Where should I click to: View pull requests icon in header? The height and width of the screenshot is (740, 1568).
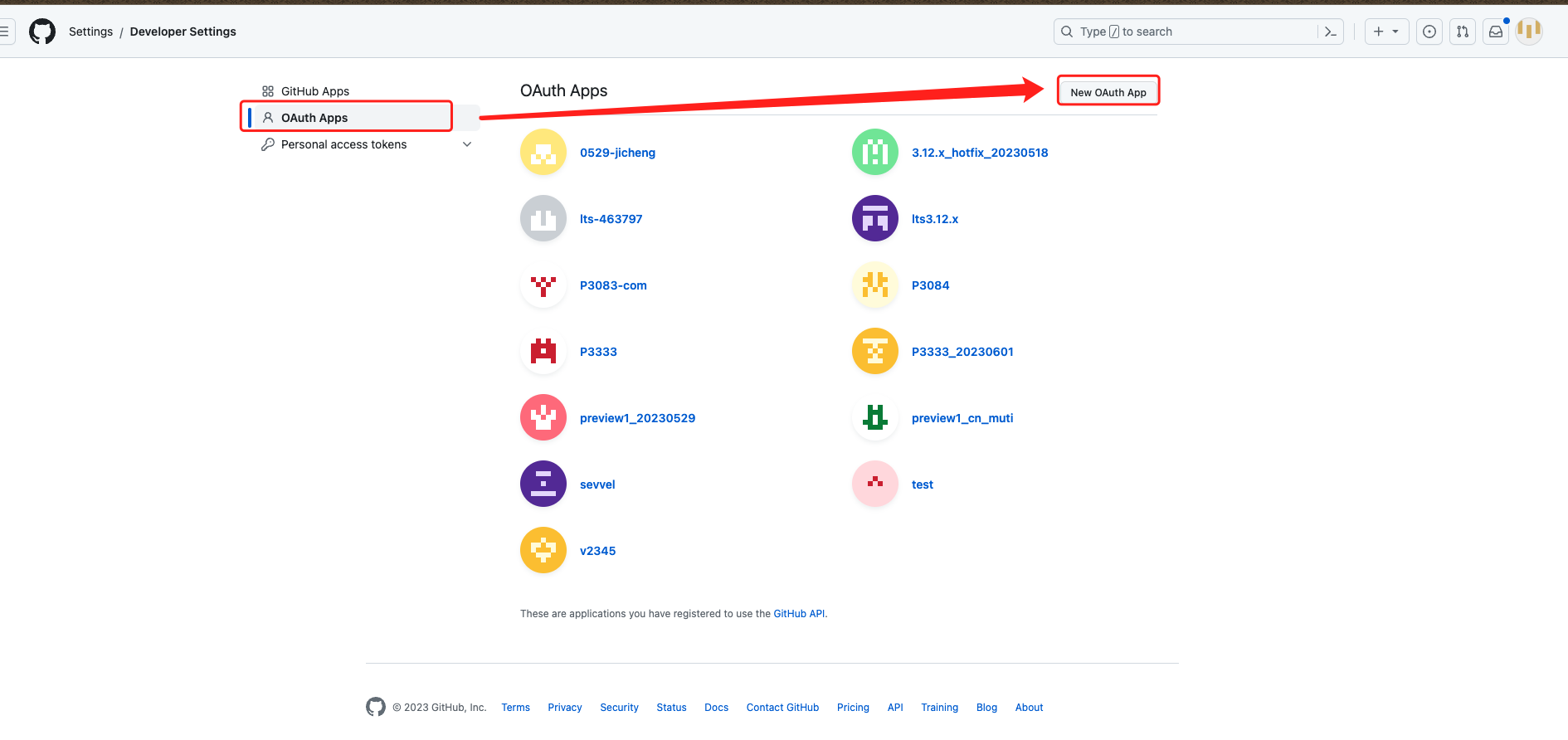click(1463, 32)
